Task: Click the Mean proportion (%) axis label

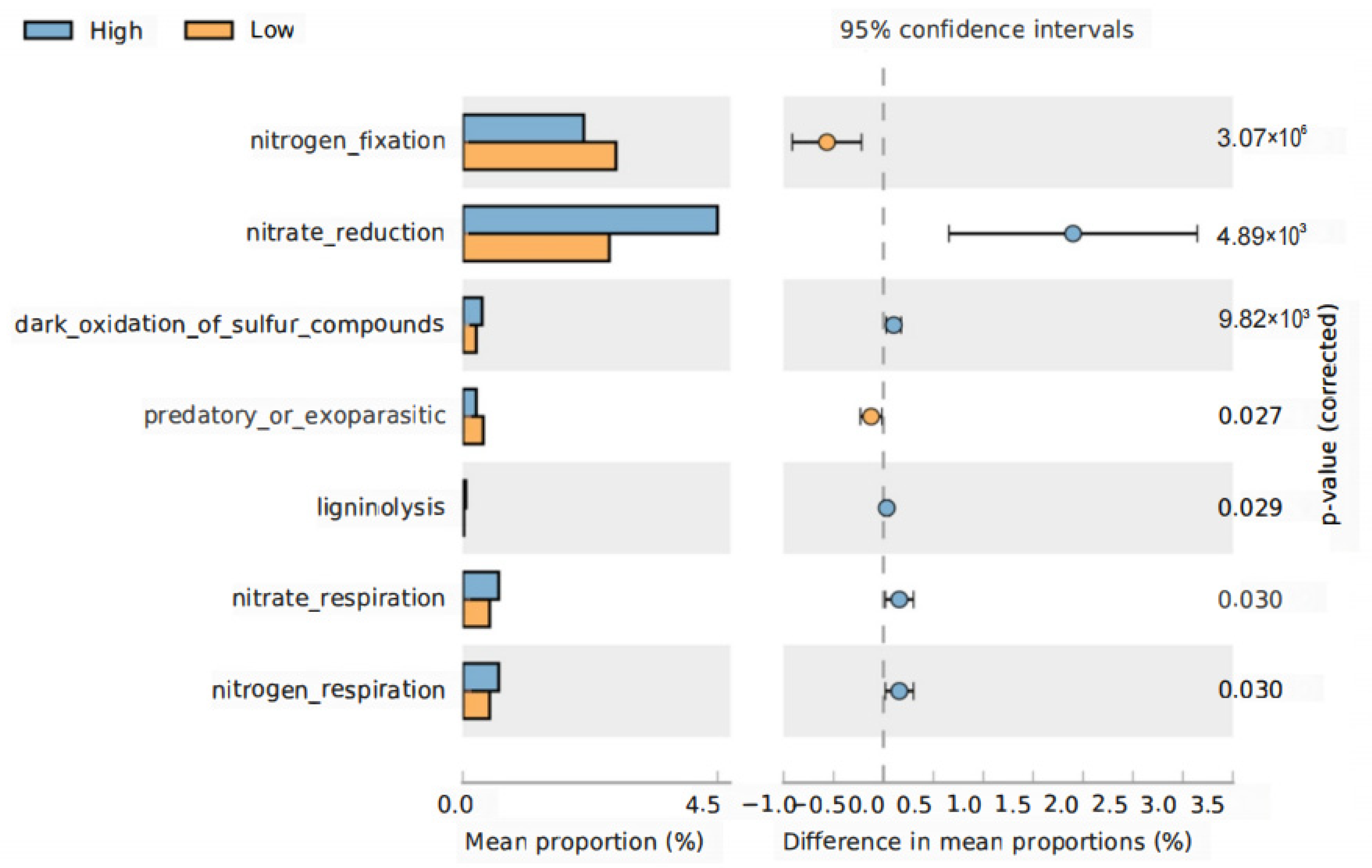Action: 584,842
